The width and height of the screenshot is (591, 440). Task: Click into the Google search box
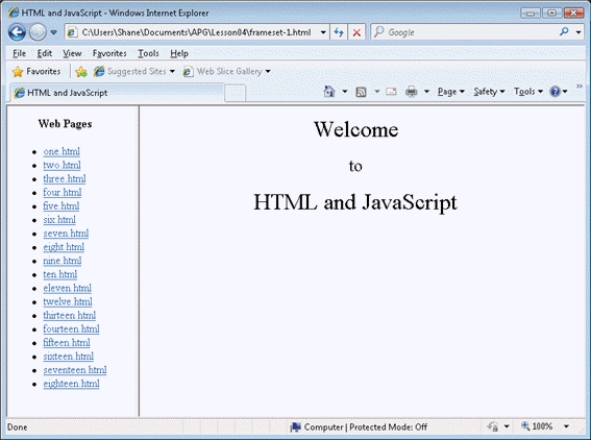464,32
